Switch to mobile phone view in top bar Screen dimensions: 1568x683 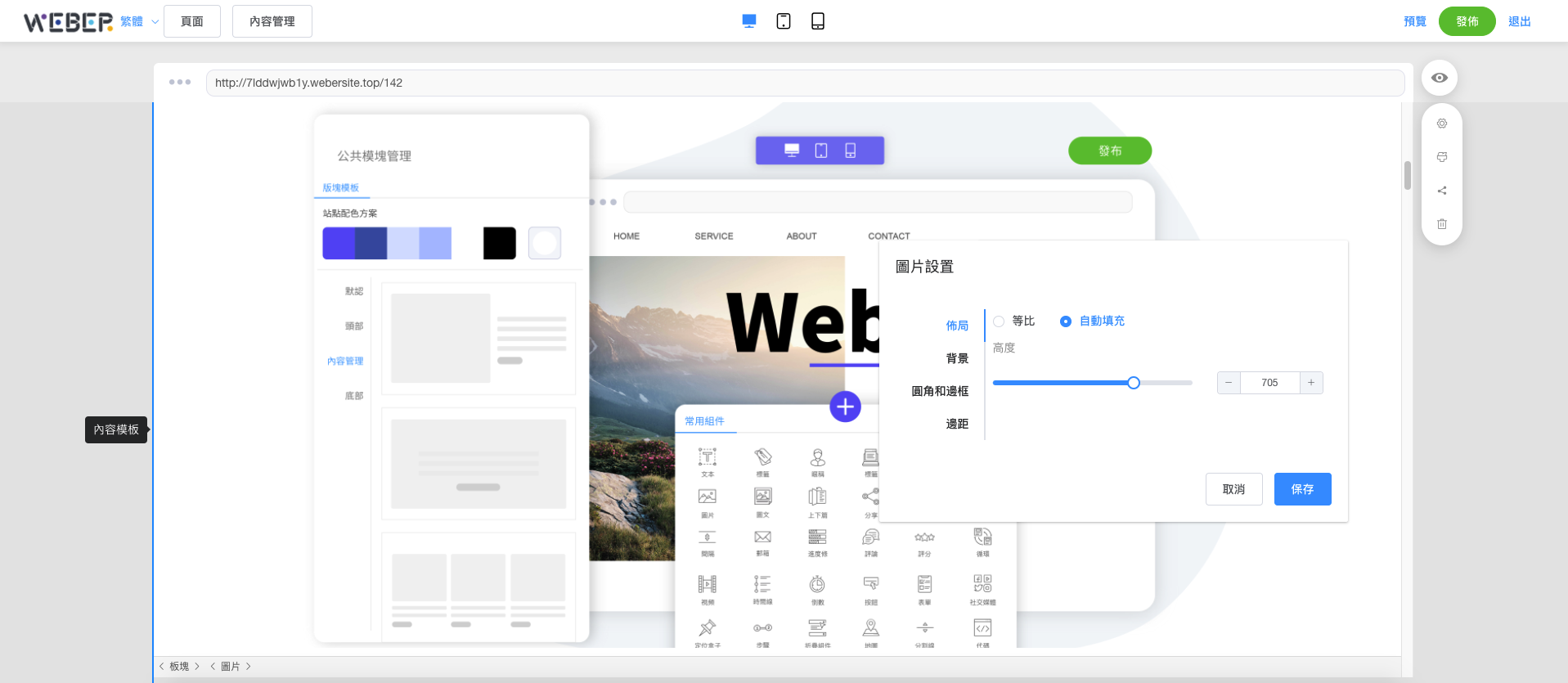point(818,21)
